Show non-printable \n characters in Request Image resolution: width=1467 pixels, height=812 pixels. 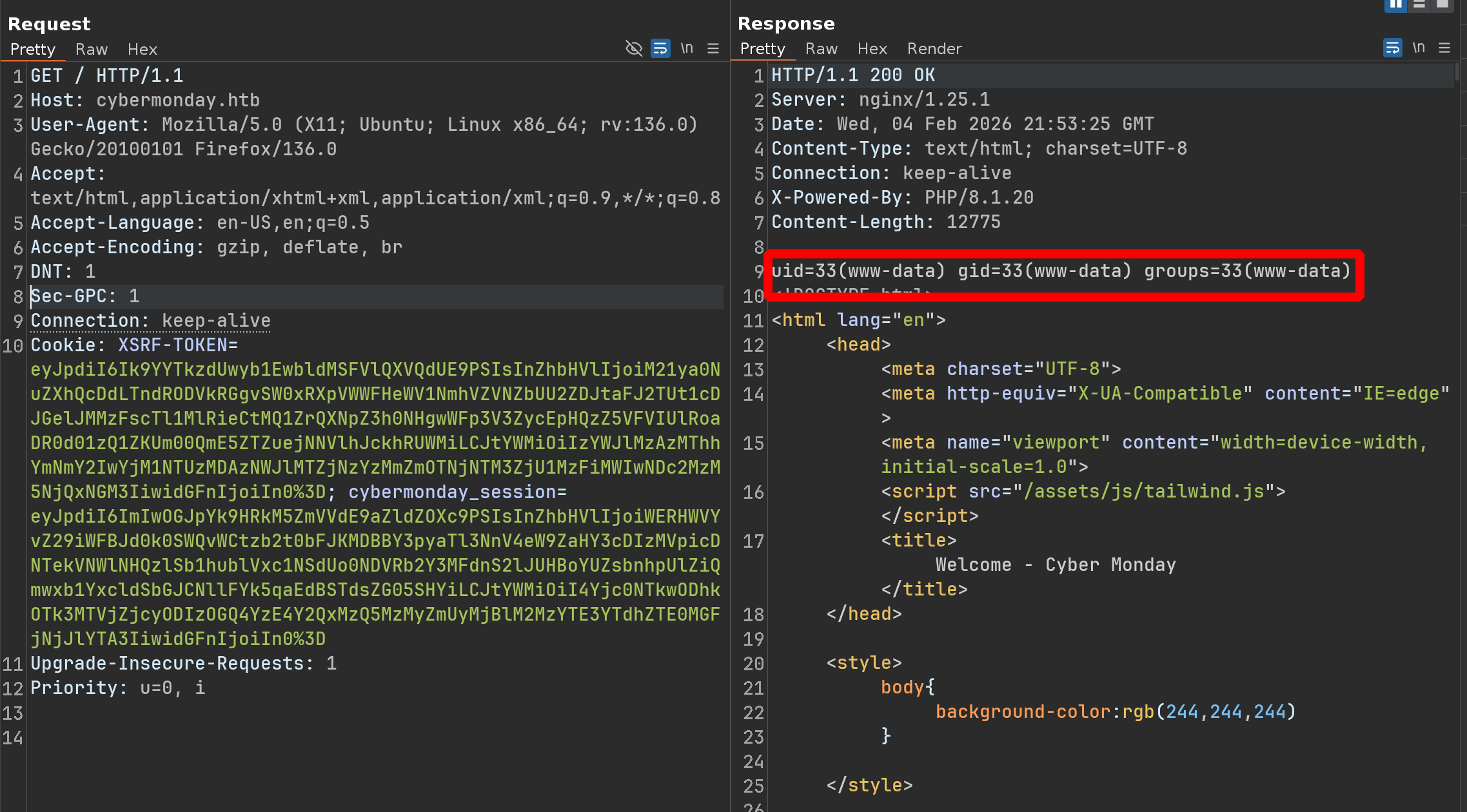pyautogui.click(x=687, y=48)
